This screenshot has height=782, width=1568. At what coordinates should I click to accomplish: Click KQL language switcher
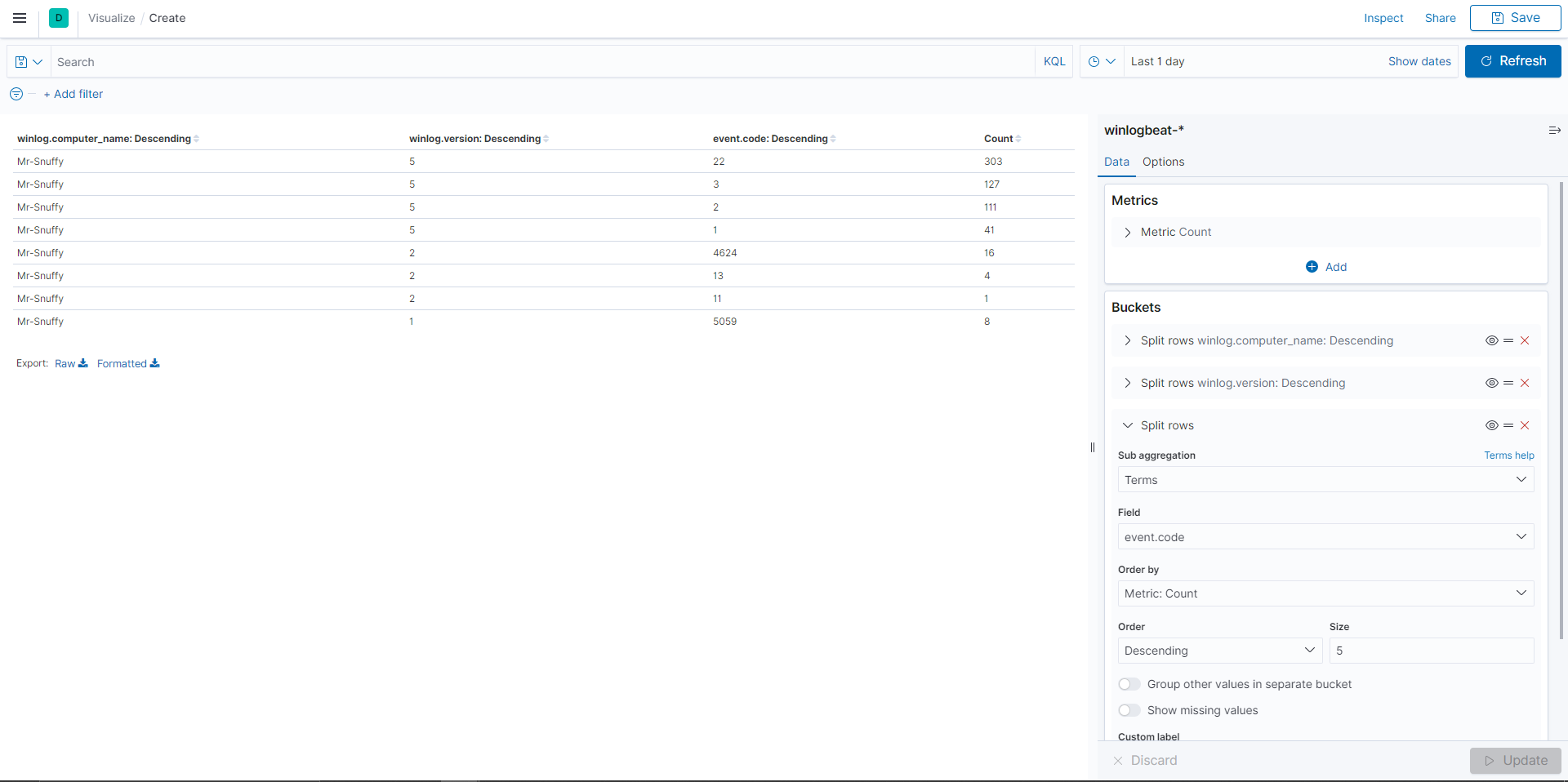click(1053, 61)
